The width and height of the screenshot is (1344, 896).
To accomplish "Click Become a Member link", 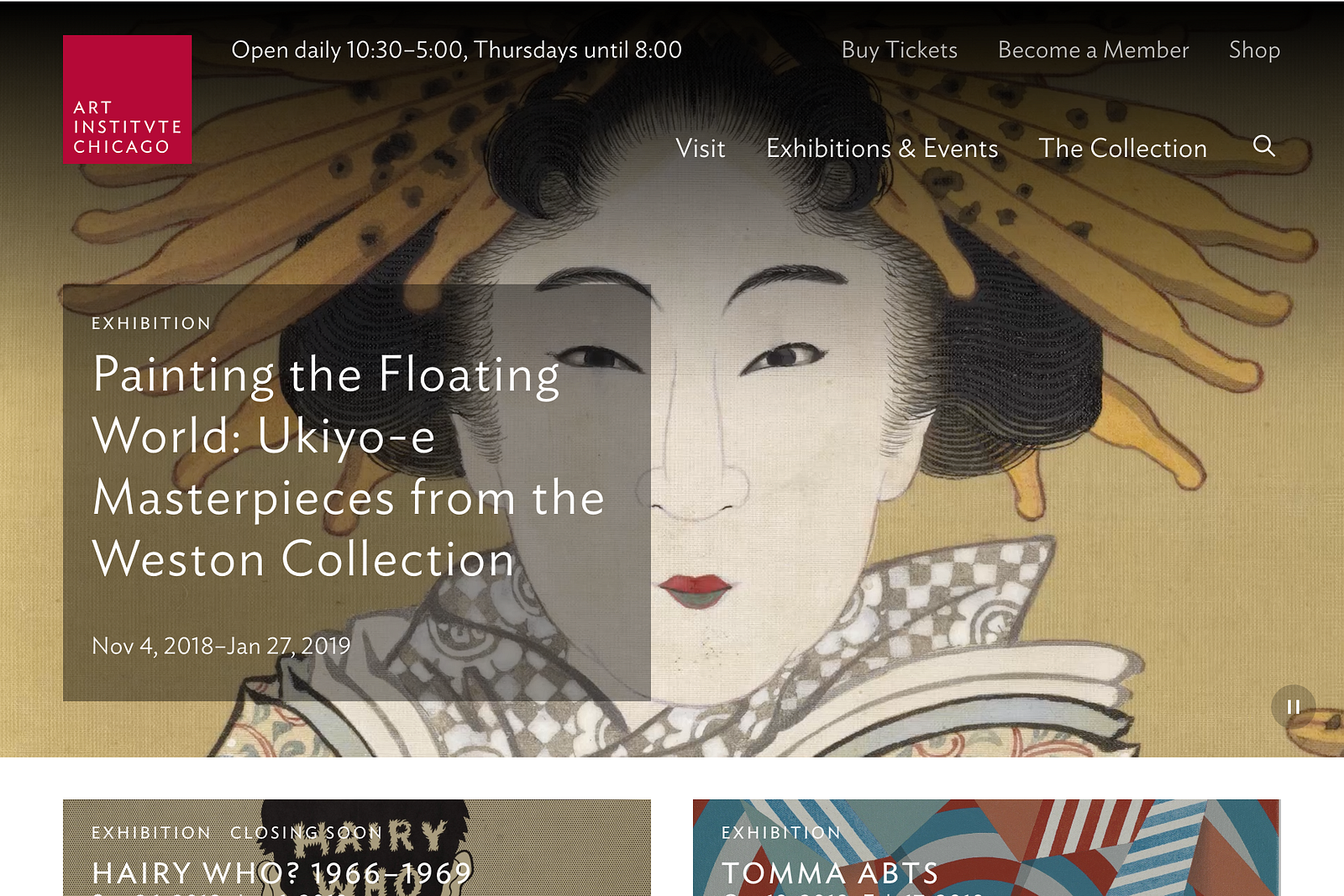I will tap(1094, 50).
